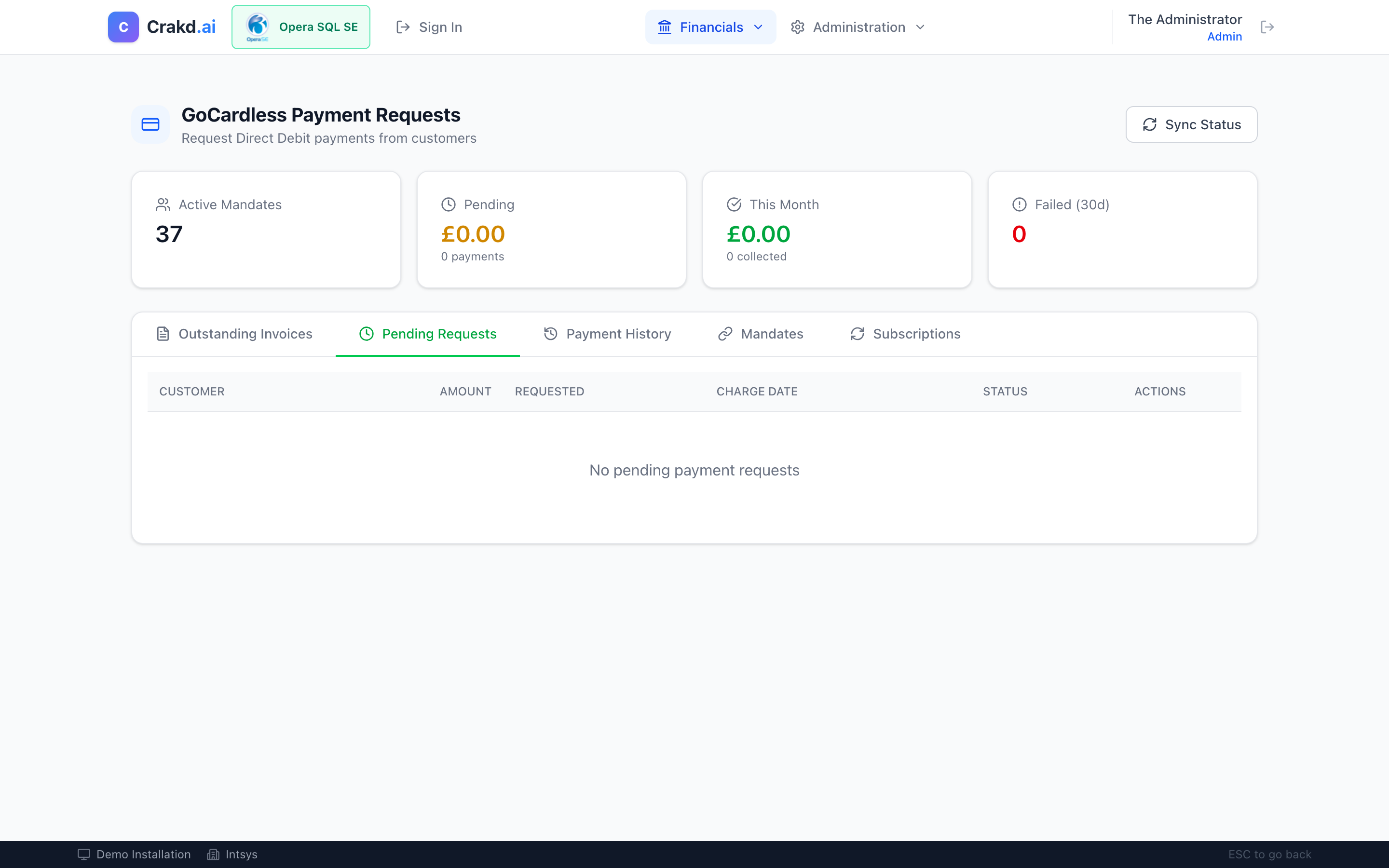Viewport: 1389px width, 868px height.
Task: Click the Active Mandates users icon
Action: click(163, 205)
